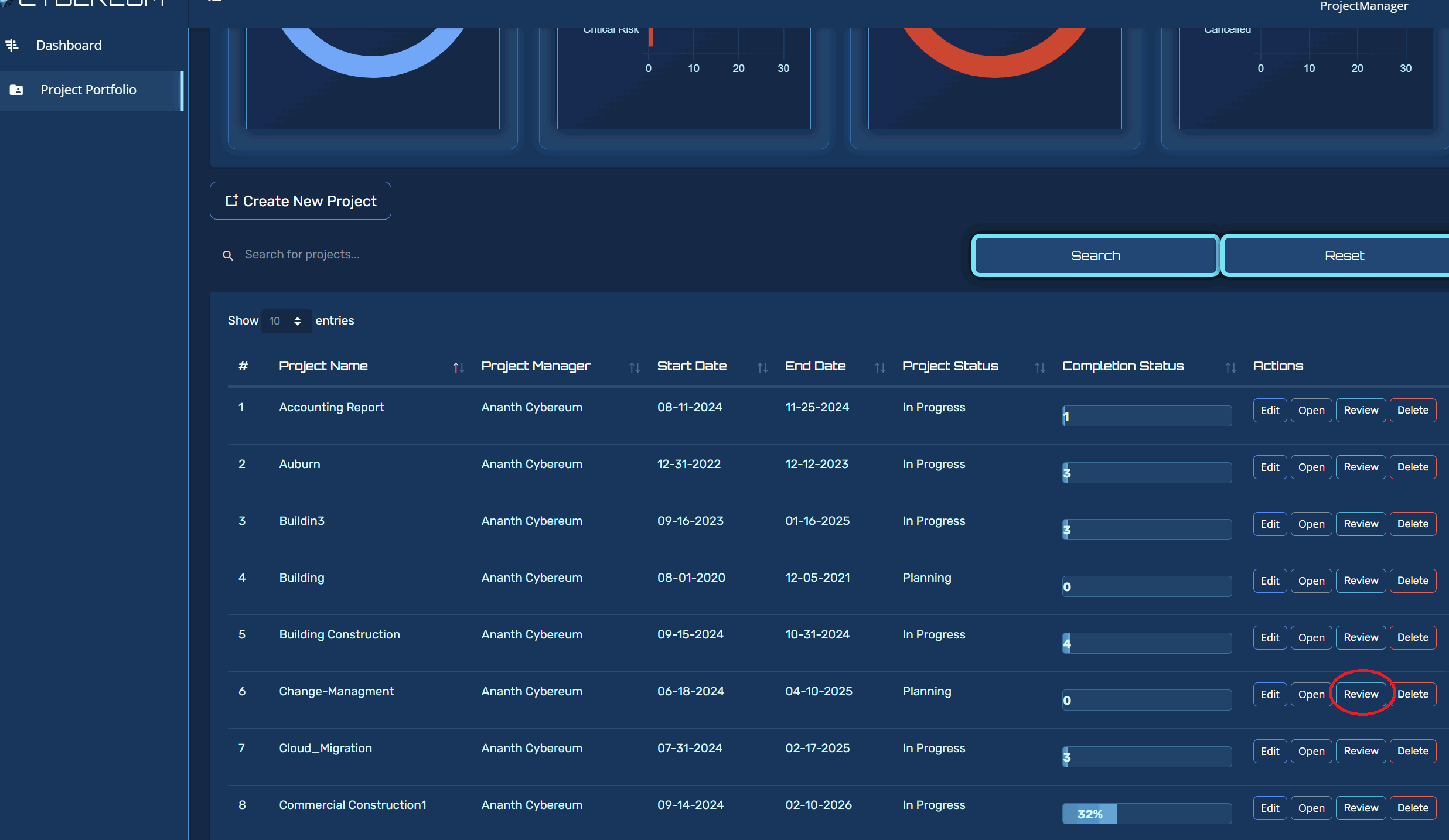
Task: Click the Search button
Action: click(1096, 255)
